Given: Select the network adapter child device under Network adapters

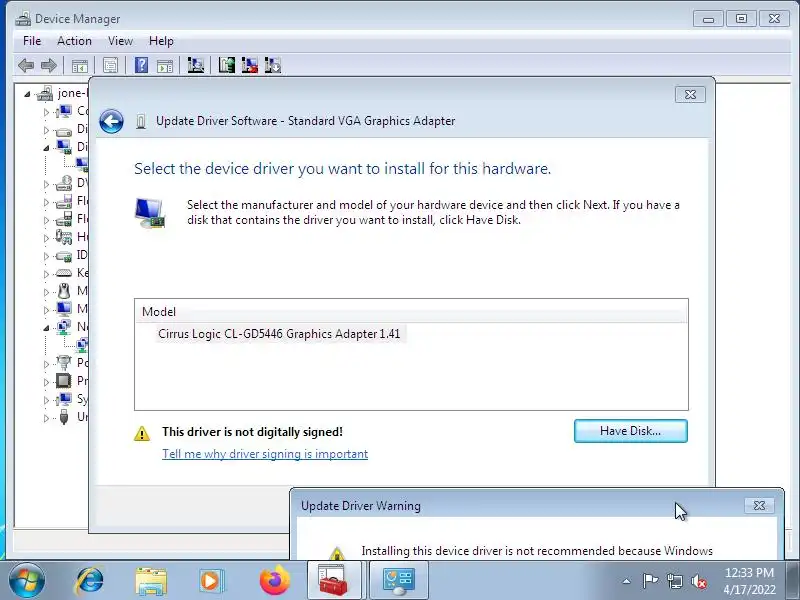Looking at the screenshot, I should point(82,345).
